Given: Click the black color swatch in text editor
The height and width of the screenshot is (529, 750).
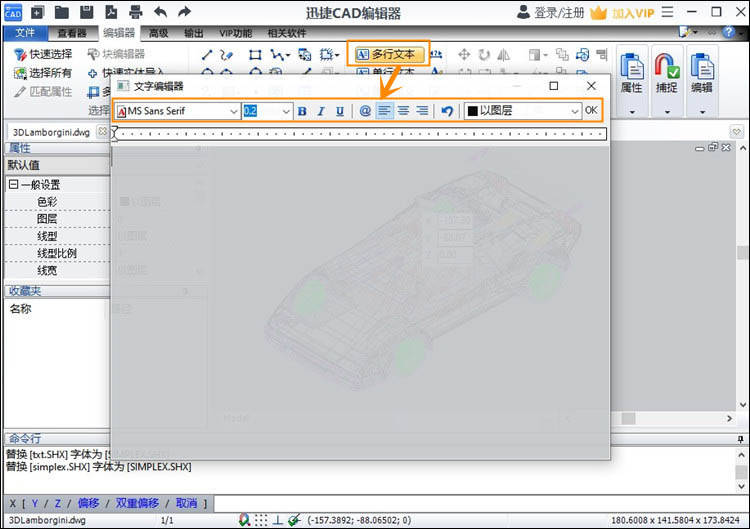Looking at the screenshot, I should pos(473,111).
